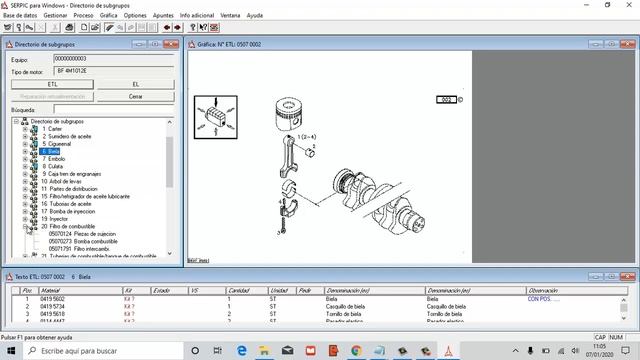Click the red right arrow toolbar icon
Image resolution: width=640 pixels, height=360 pixels.
[x=178, y=27]
